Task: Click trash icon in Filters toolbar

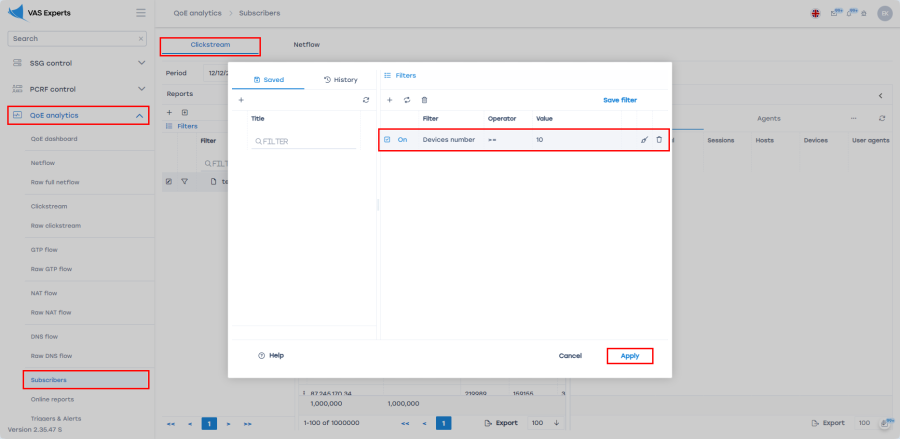Action: (424, 100)
